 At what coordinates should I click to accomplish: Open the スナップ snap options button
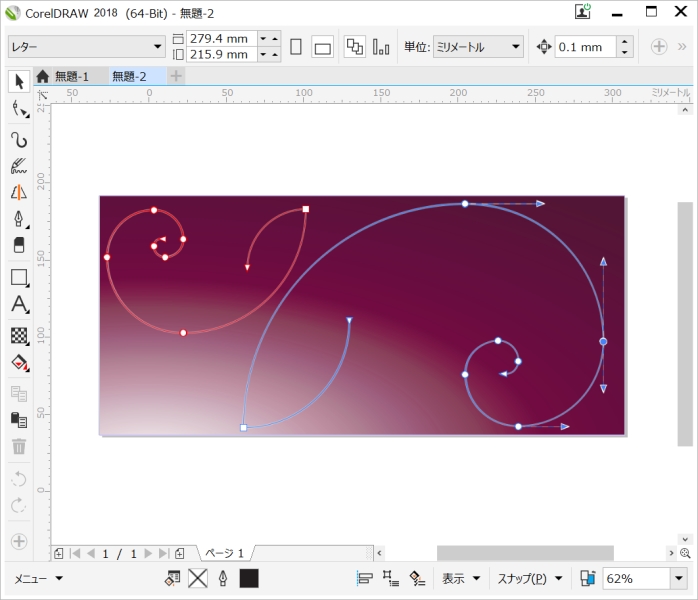click(x=530, y=578)
